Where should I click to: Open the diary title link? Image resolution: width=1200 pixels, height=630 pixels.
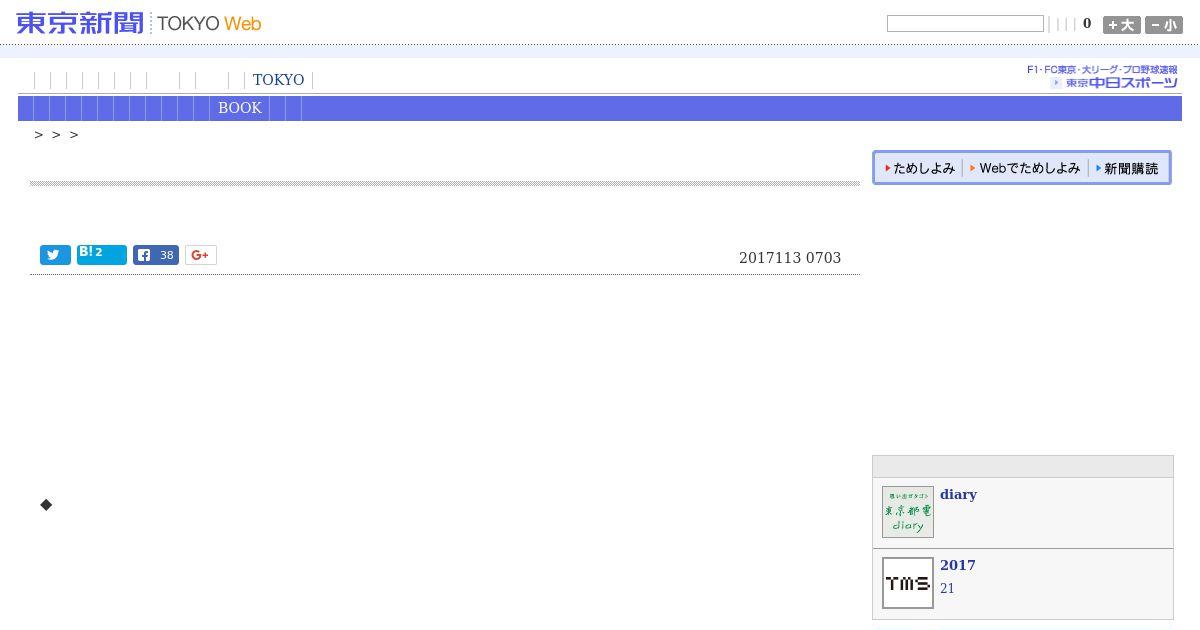(958, 494)
